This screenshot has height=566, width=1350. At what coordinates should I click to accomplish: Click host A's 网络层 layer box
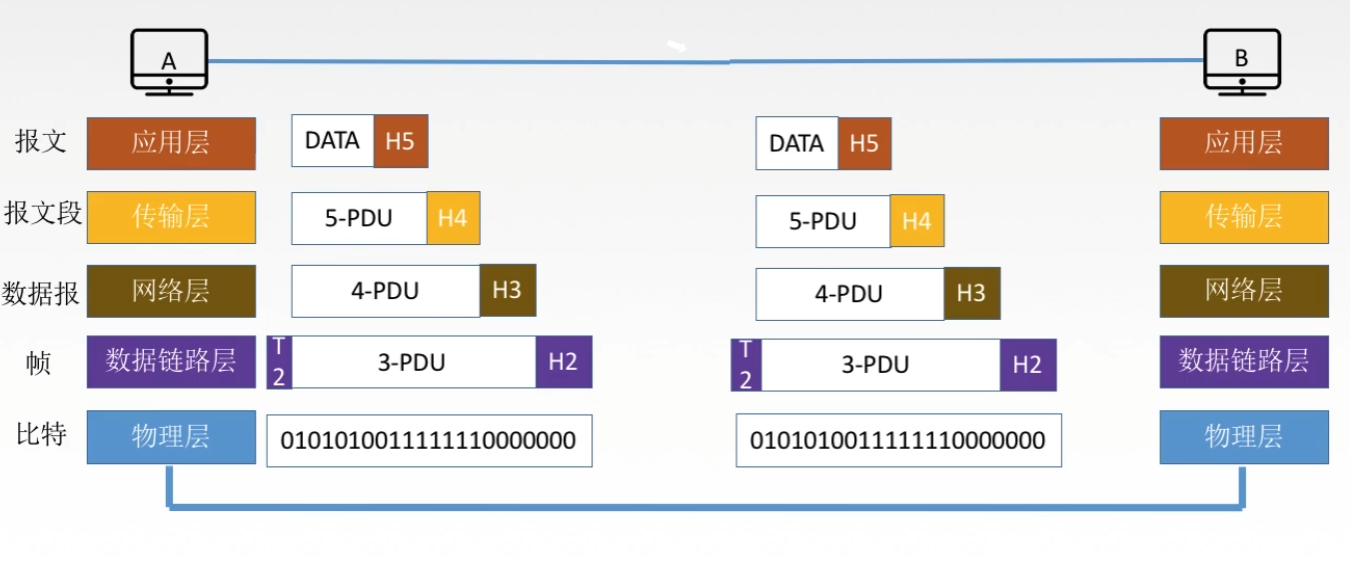pyautogui.click(x=171, y=291)
